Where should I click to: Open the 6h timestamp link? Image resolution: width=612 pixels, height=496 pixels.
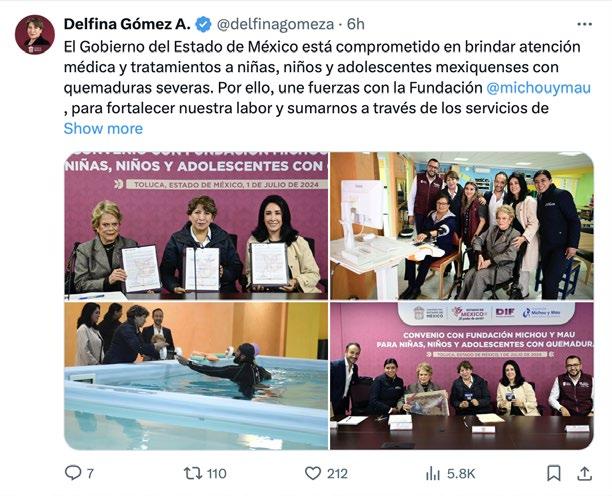356,24
